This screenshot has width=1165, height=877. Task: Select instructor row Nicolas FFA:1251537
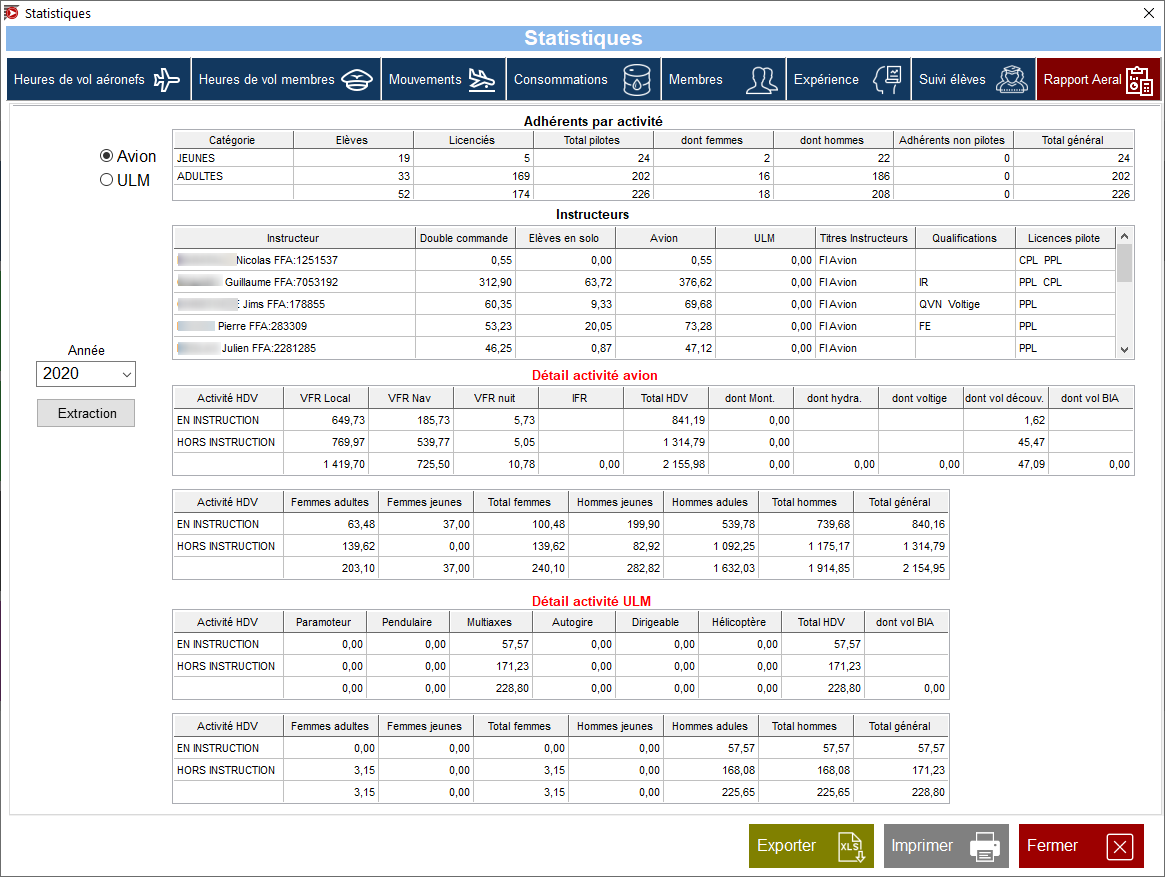click(644, 260)
